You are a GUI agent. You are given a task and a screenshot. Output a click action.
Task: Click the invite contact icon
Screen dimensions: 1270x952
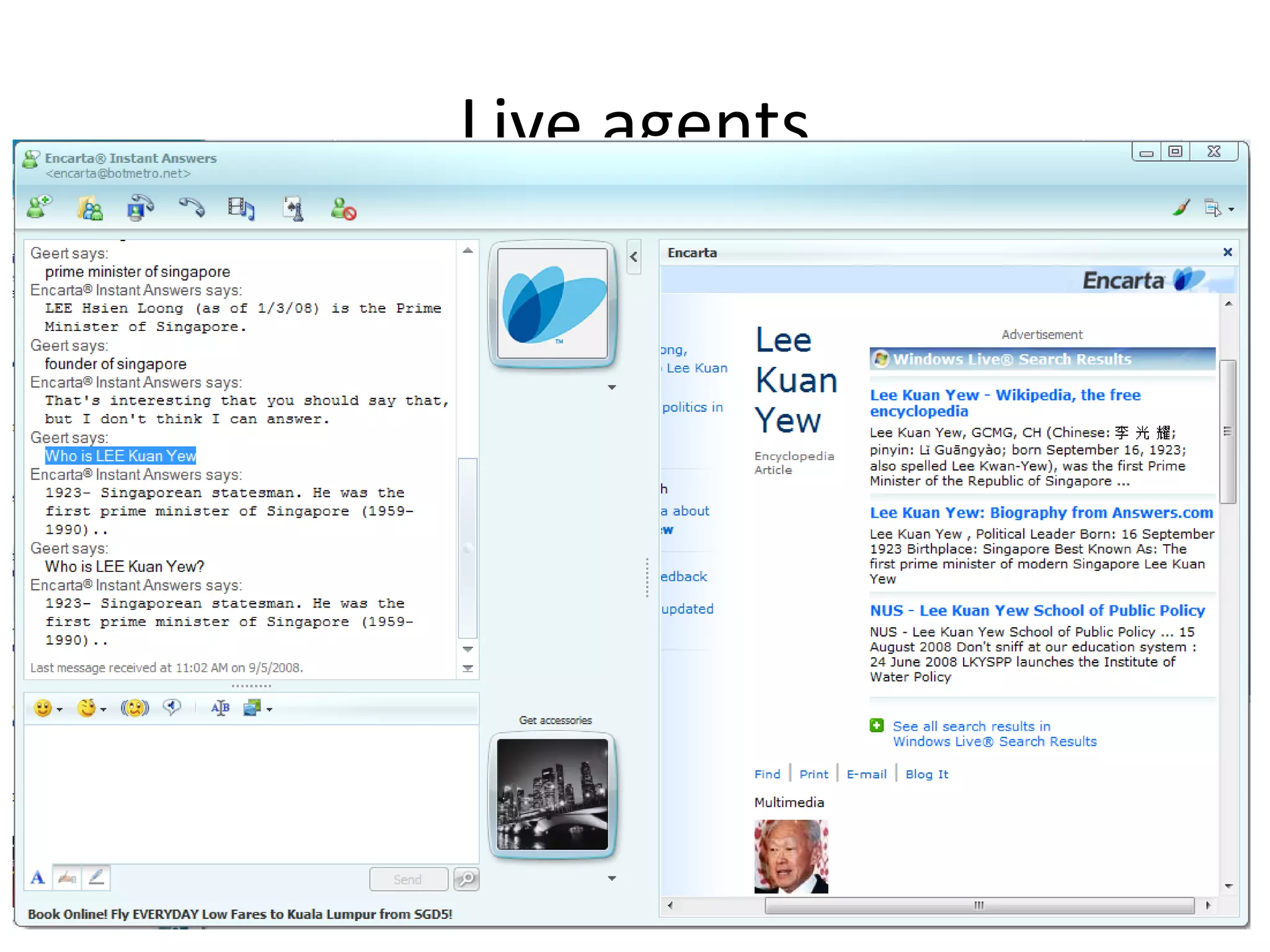[x=40, y=208]
